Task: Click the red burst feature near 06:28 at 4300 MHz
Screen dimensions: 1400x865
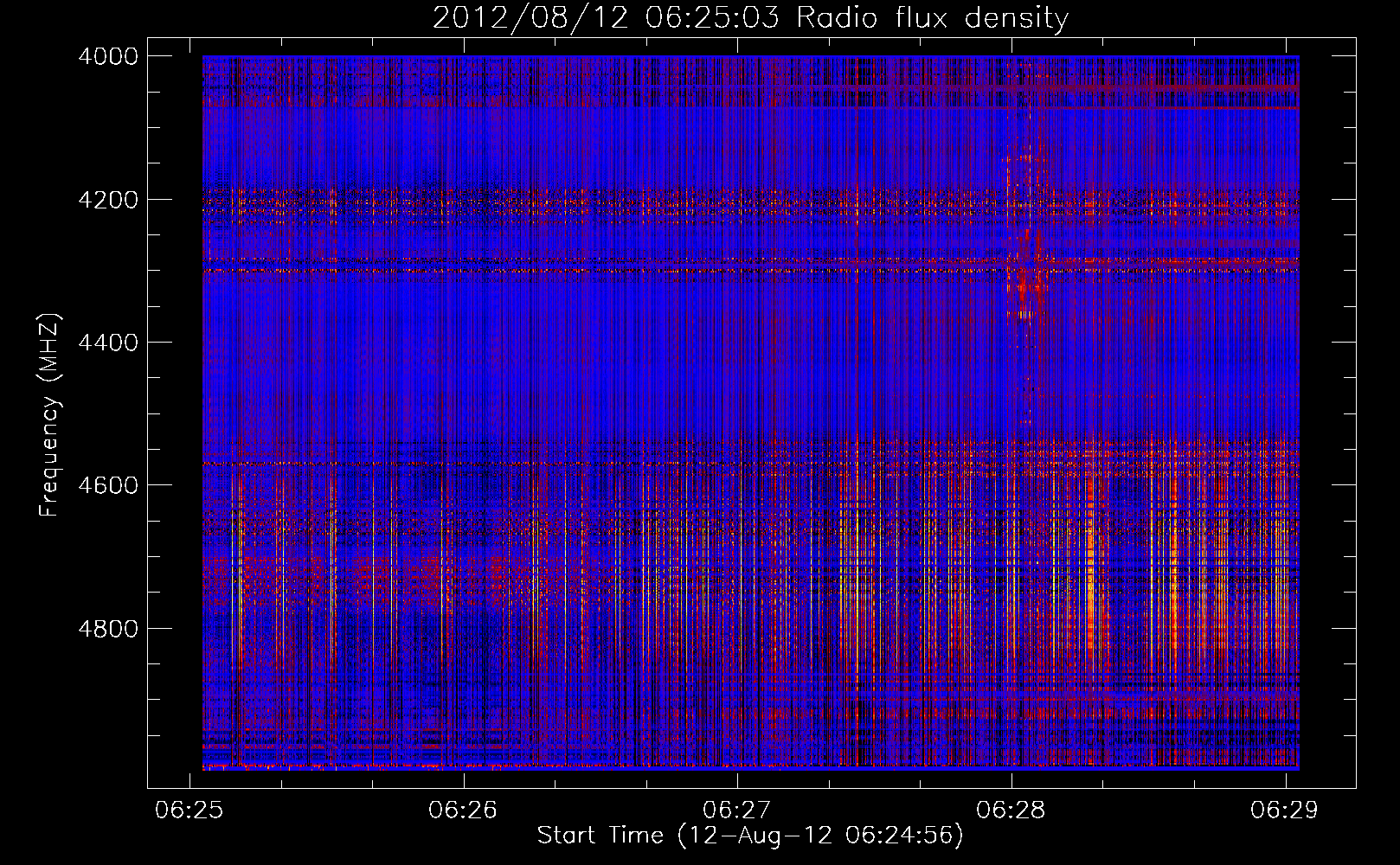Action: point(1027,272)
